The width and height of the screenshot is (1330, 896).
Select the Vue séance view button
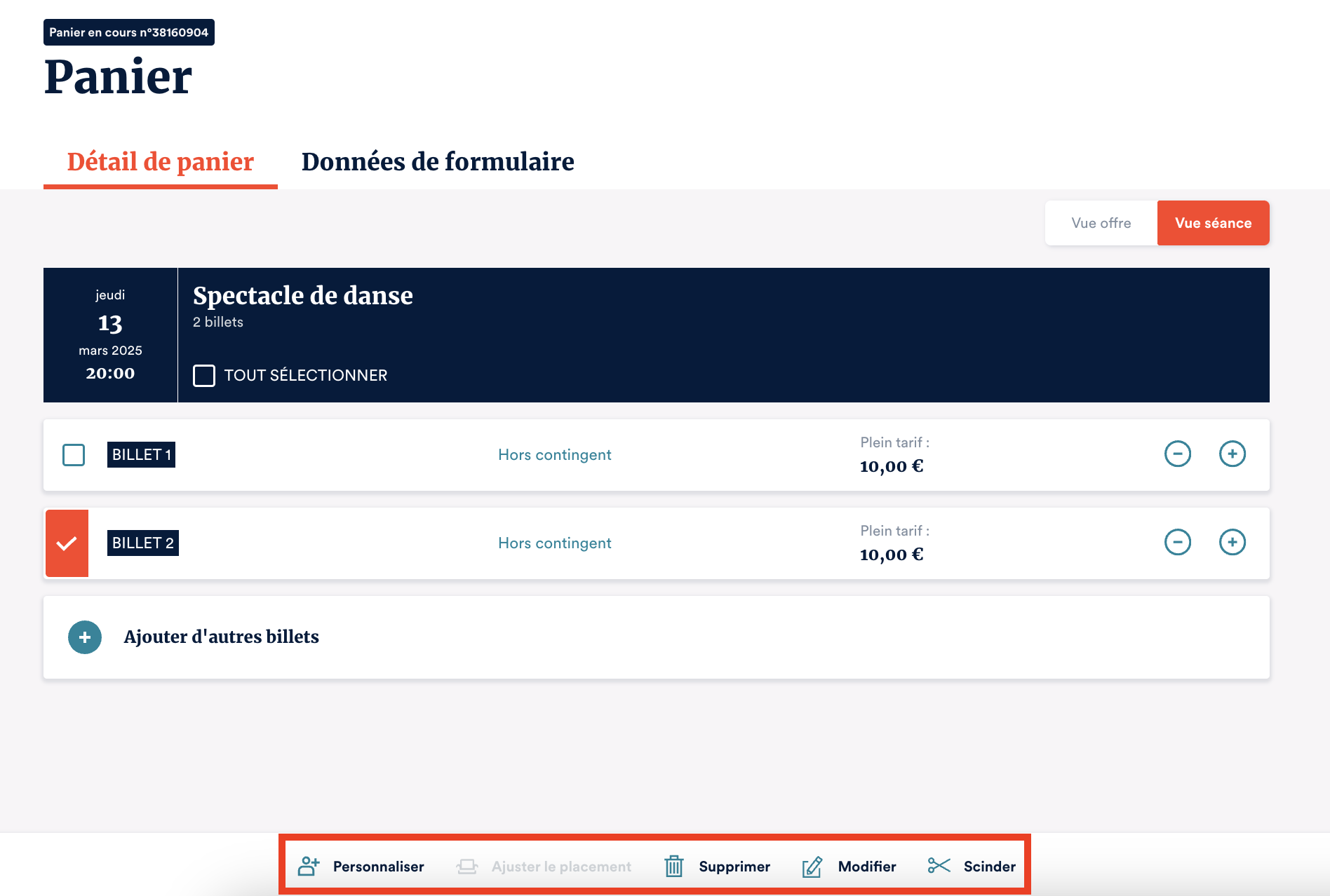[x=1213, y=223]
